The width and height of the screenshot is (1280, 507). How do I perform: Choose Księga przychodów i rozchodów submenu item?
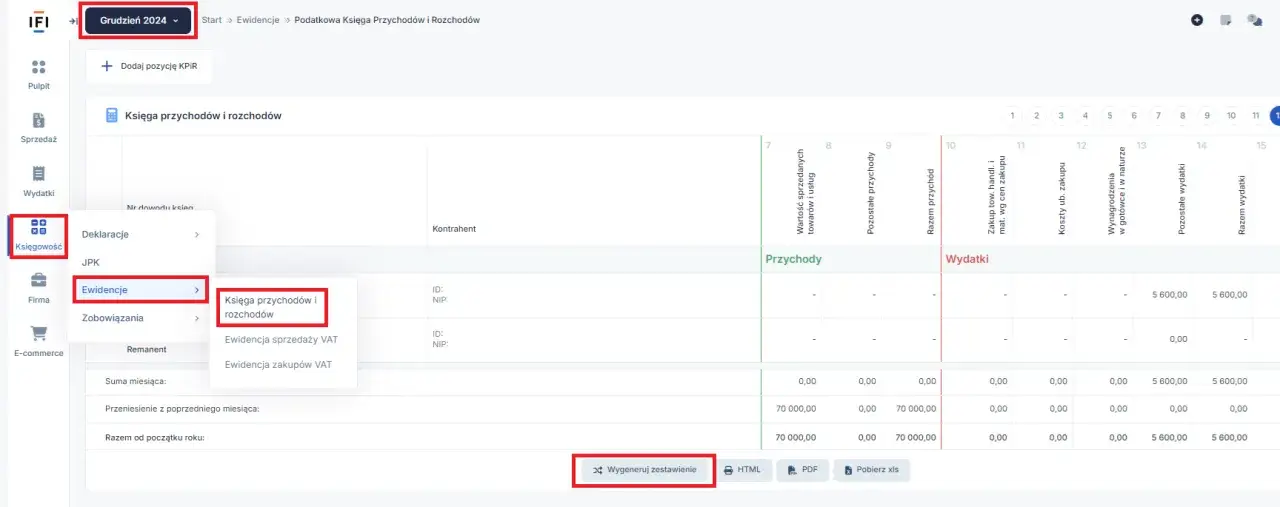click(271, 307)
